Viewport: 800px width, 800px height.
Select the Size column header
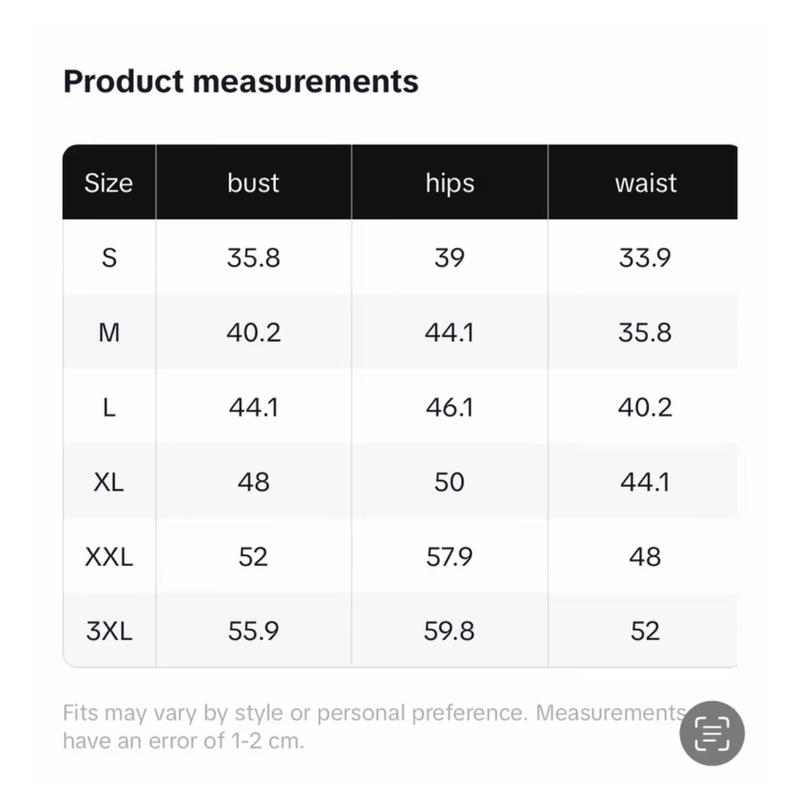click(109, 183)
